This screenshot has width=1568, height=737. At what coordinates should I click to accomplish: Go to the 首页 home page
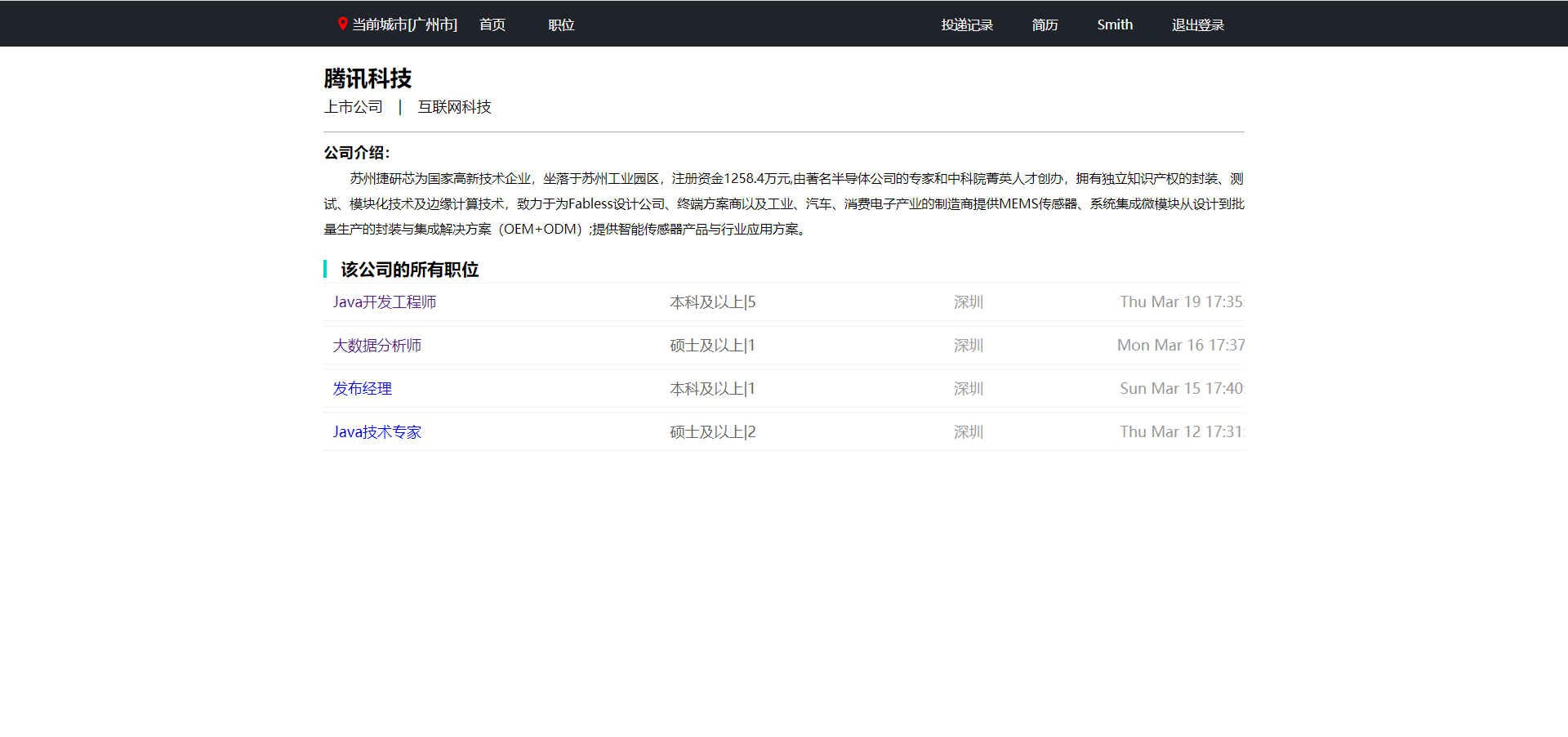(492, 25)
